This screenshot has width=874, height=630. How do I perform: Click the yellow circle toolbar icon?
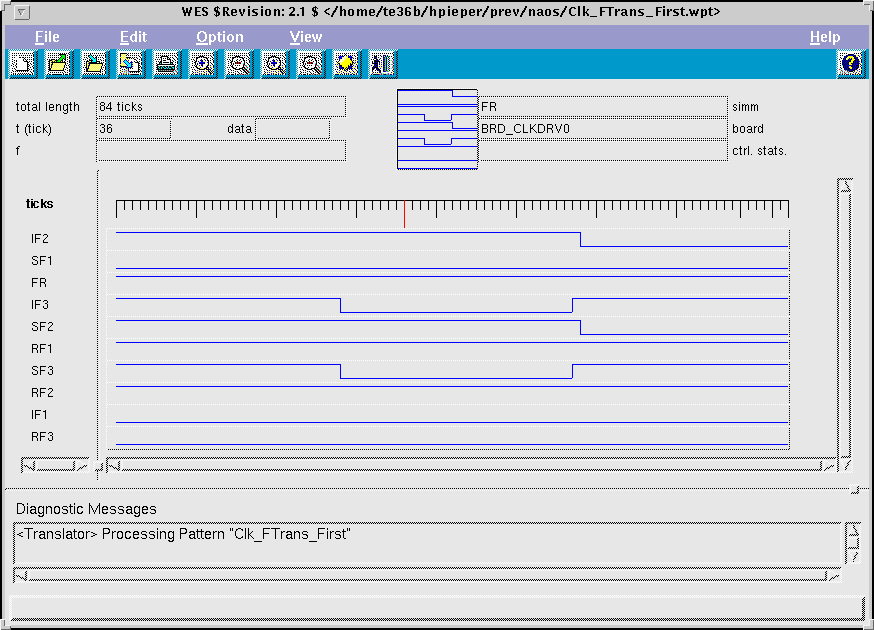346,64
